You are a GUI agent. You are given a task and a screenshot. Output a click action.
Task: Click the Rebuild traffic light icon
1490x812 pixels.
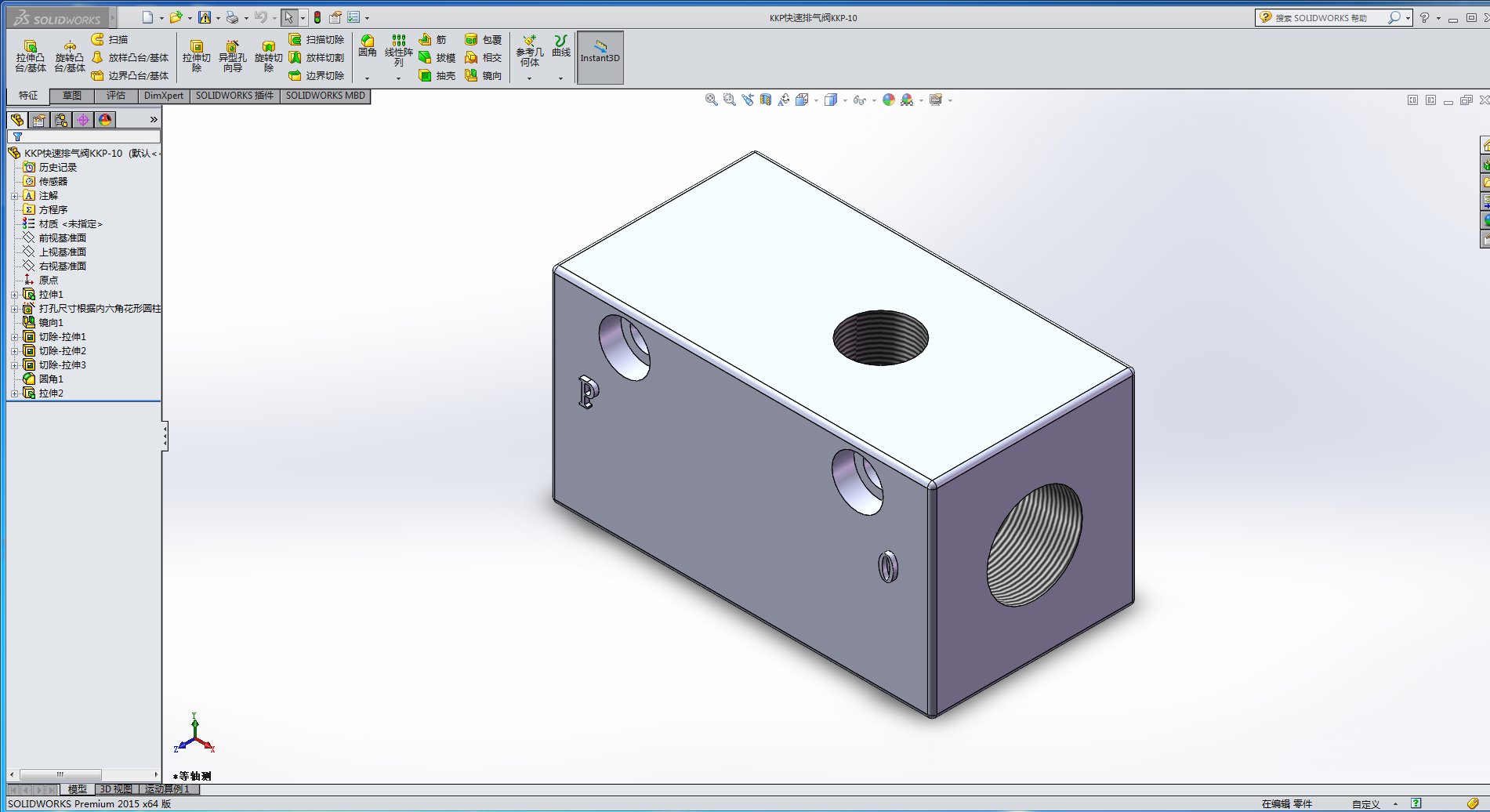point(317,17)
